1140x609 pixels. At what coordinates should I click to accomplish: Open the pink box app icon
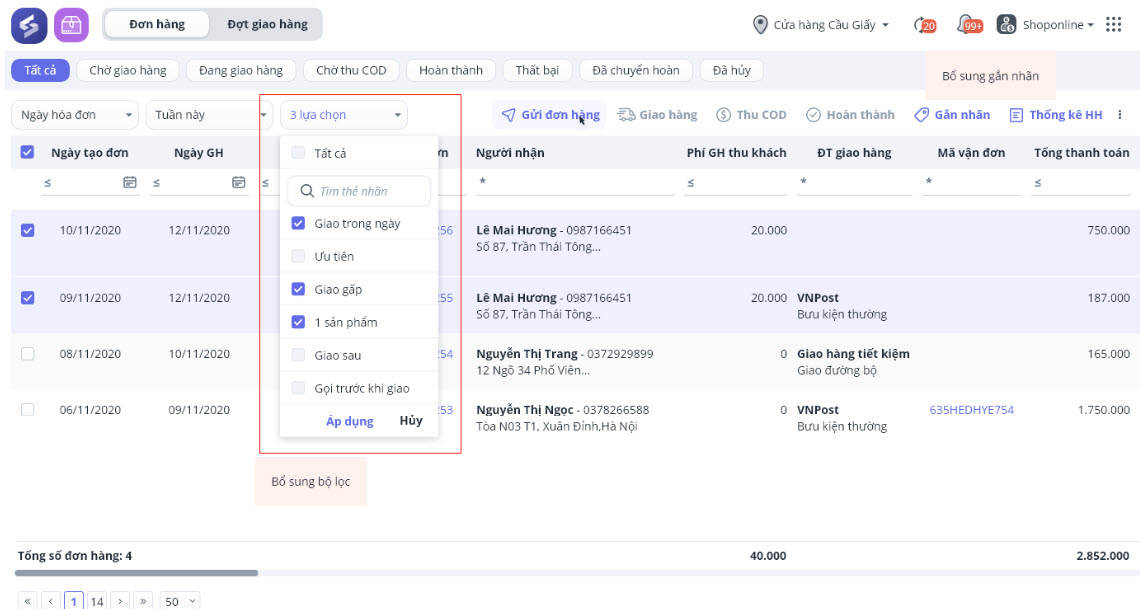pyautogui.click(x=71, y=25)
